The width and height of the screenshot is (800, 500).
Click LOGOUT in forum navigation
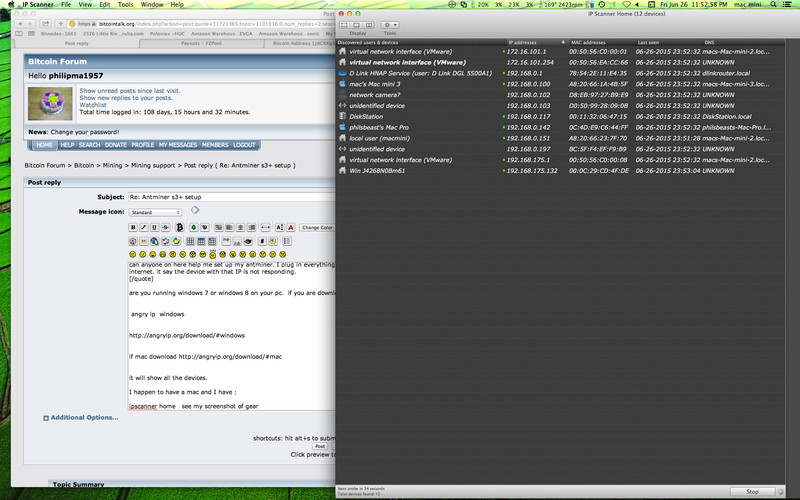(244, 145)
